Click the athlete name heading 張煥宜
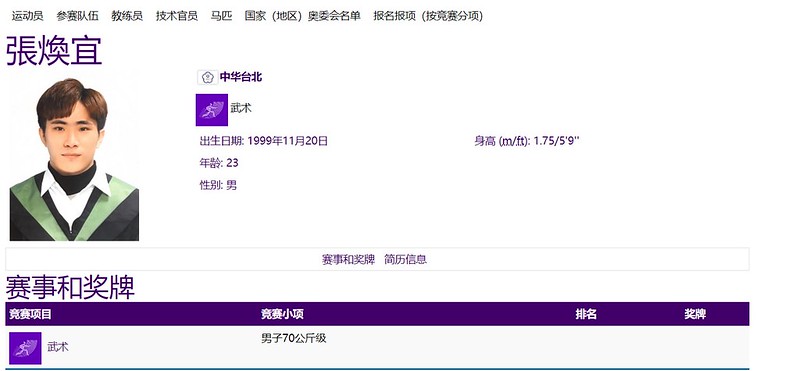The height and width of the screenshot is (371, 799). tap(54, 51)
